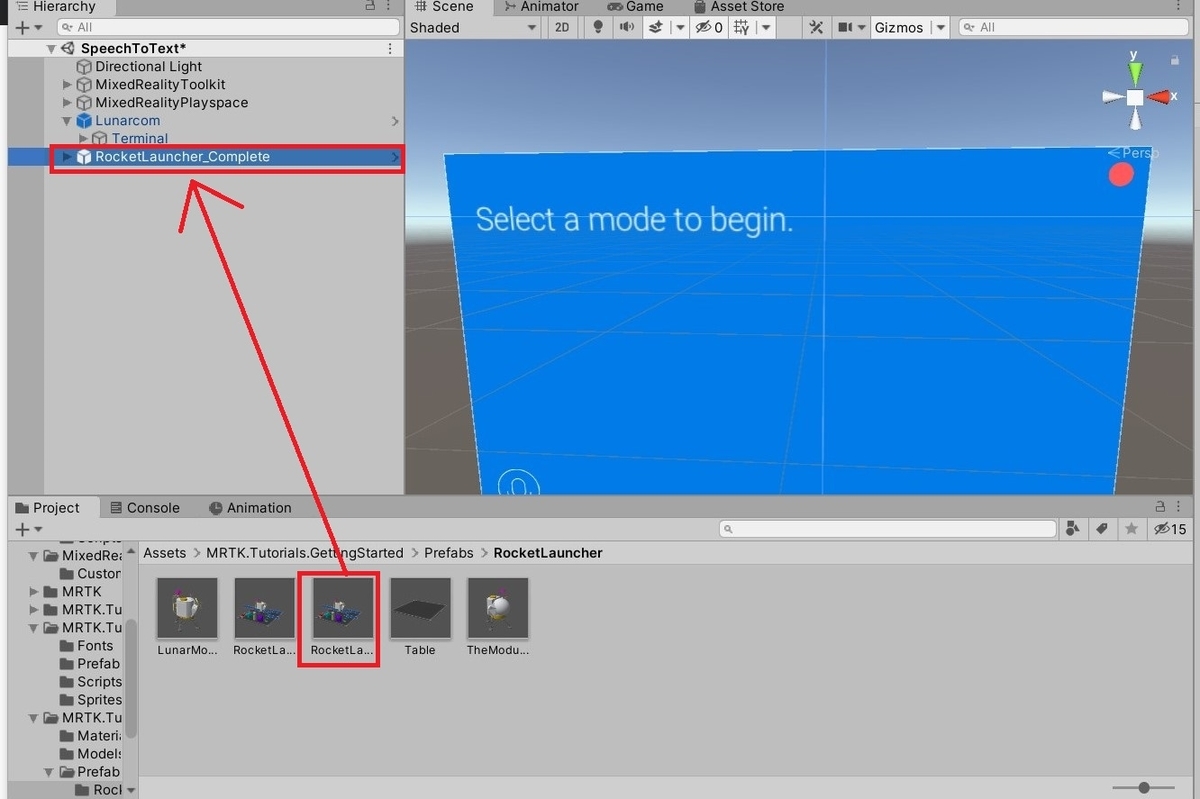1200x799 pixels.
Task: Click Persp projection label under gizmo
Action: coord(1133,153)
